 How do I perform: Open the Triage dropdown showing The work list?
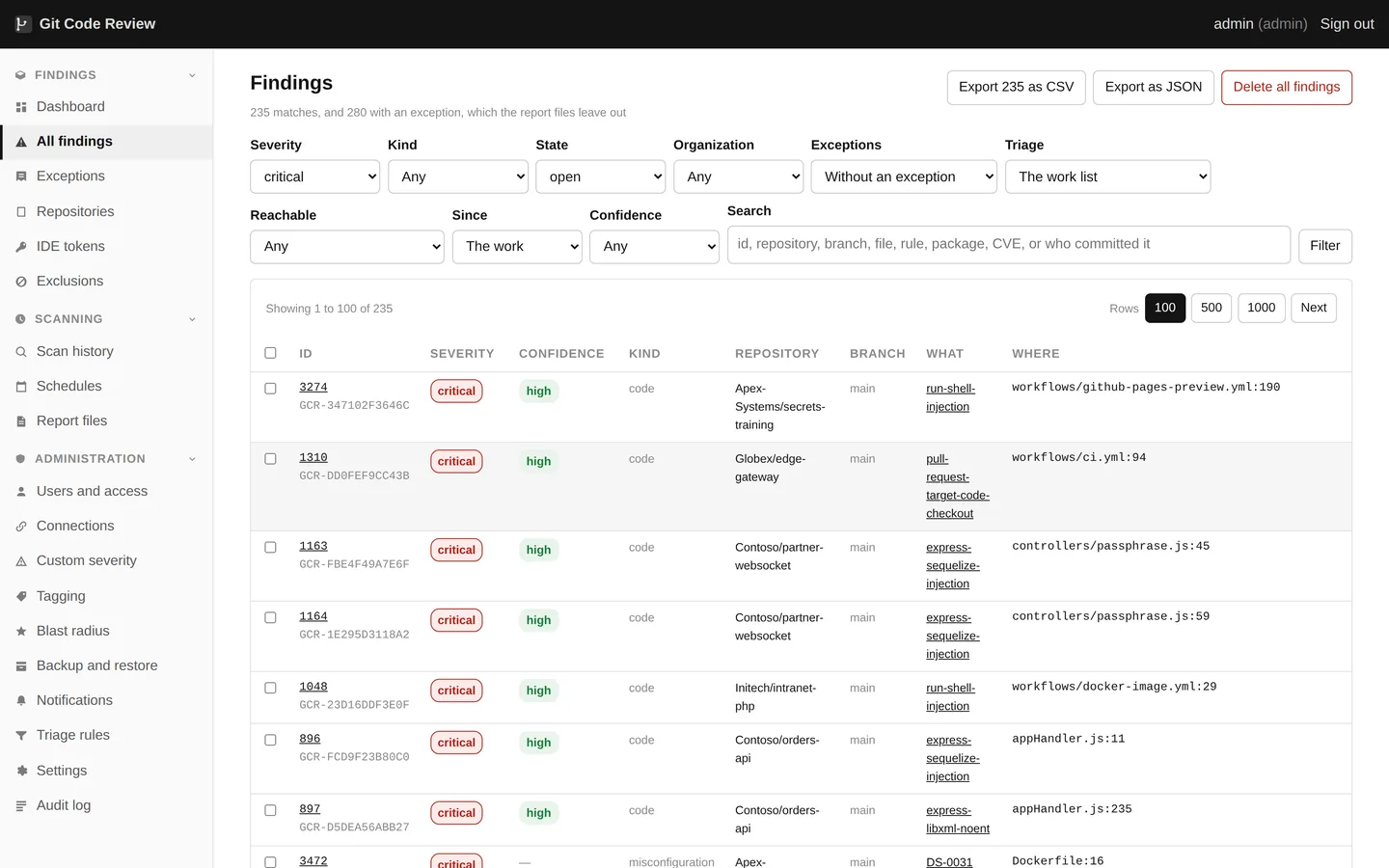(x=1107, y=176)
